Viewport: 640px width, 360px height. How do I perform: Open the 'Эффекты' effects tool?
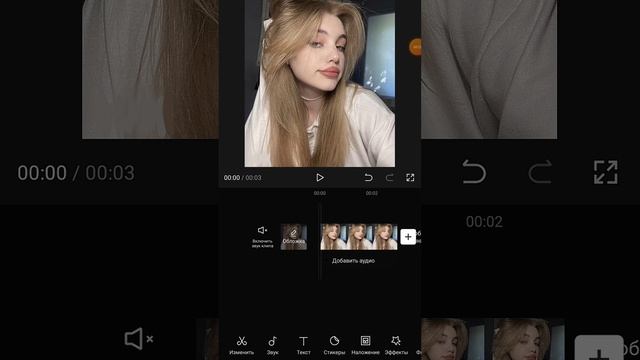pyautogui.click(x=396, y=345)
